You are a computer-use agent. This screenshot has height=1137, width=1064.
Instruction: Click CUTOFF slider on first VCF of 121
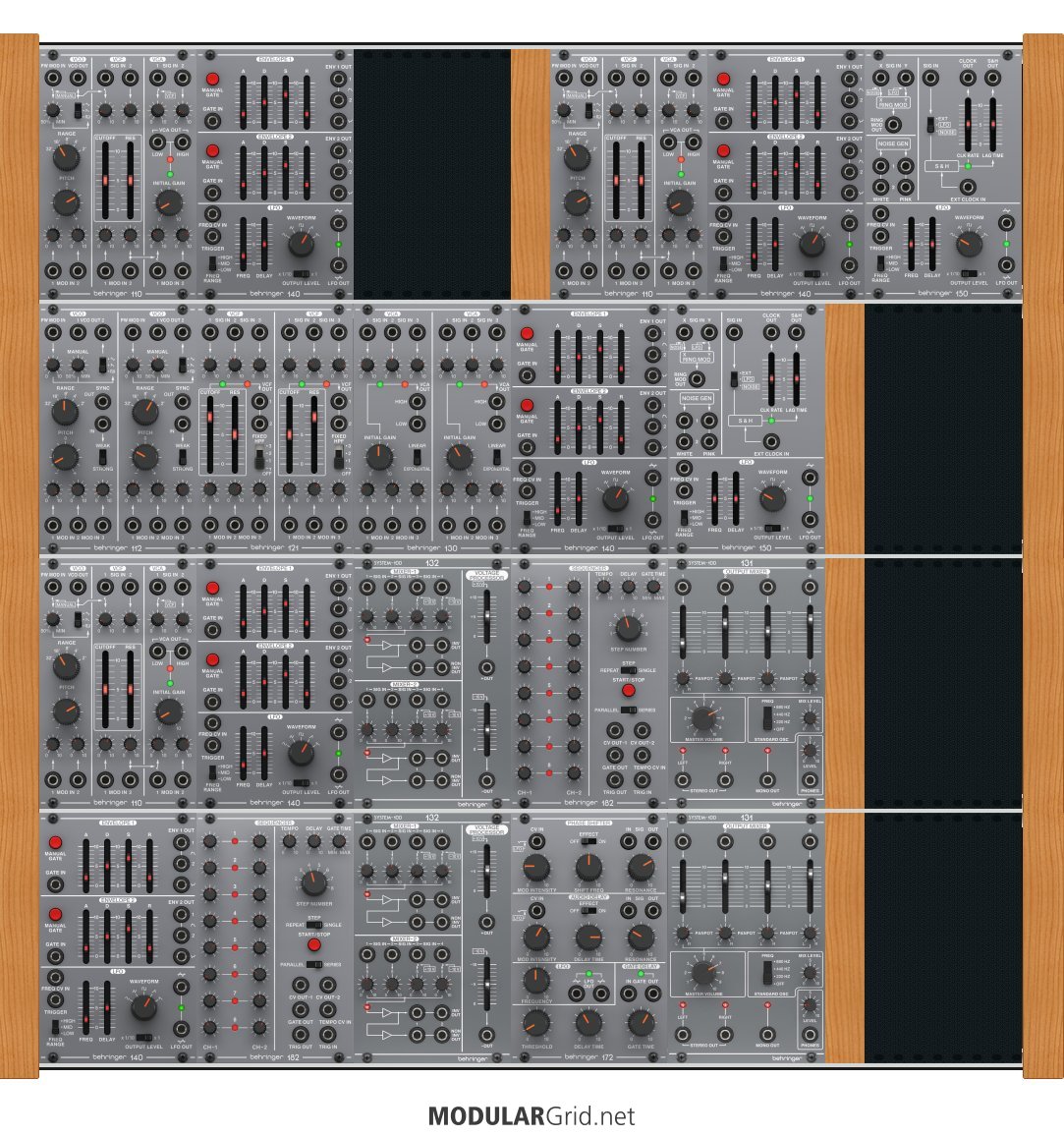210,433
